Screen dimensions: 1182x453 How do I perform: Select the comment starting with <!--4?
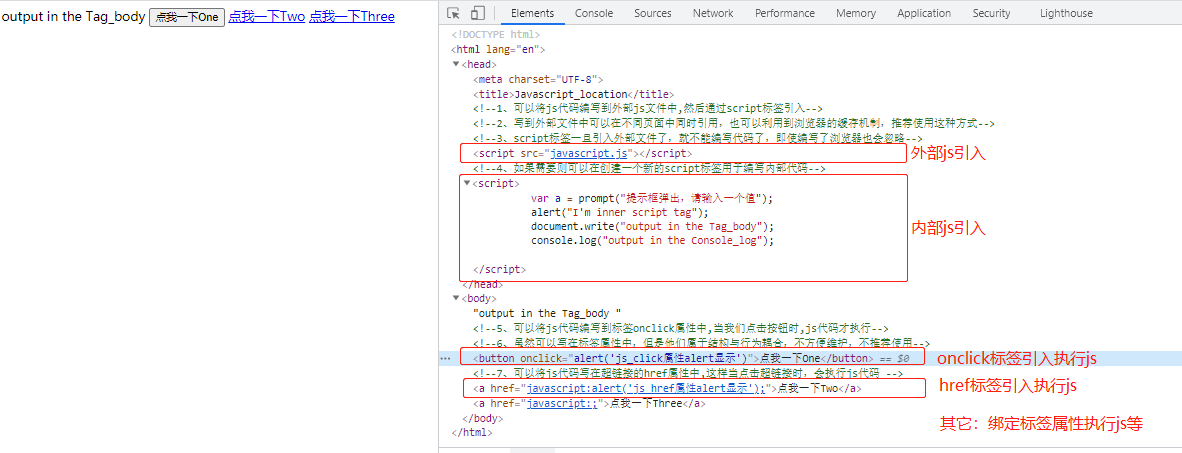(x=650, y=169)
